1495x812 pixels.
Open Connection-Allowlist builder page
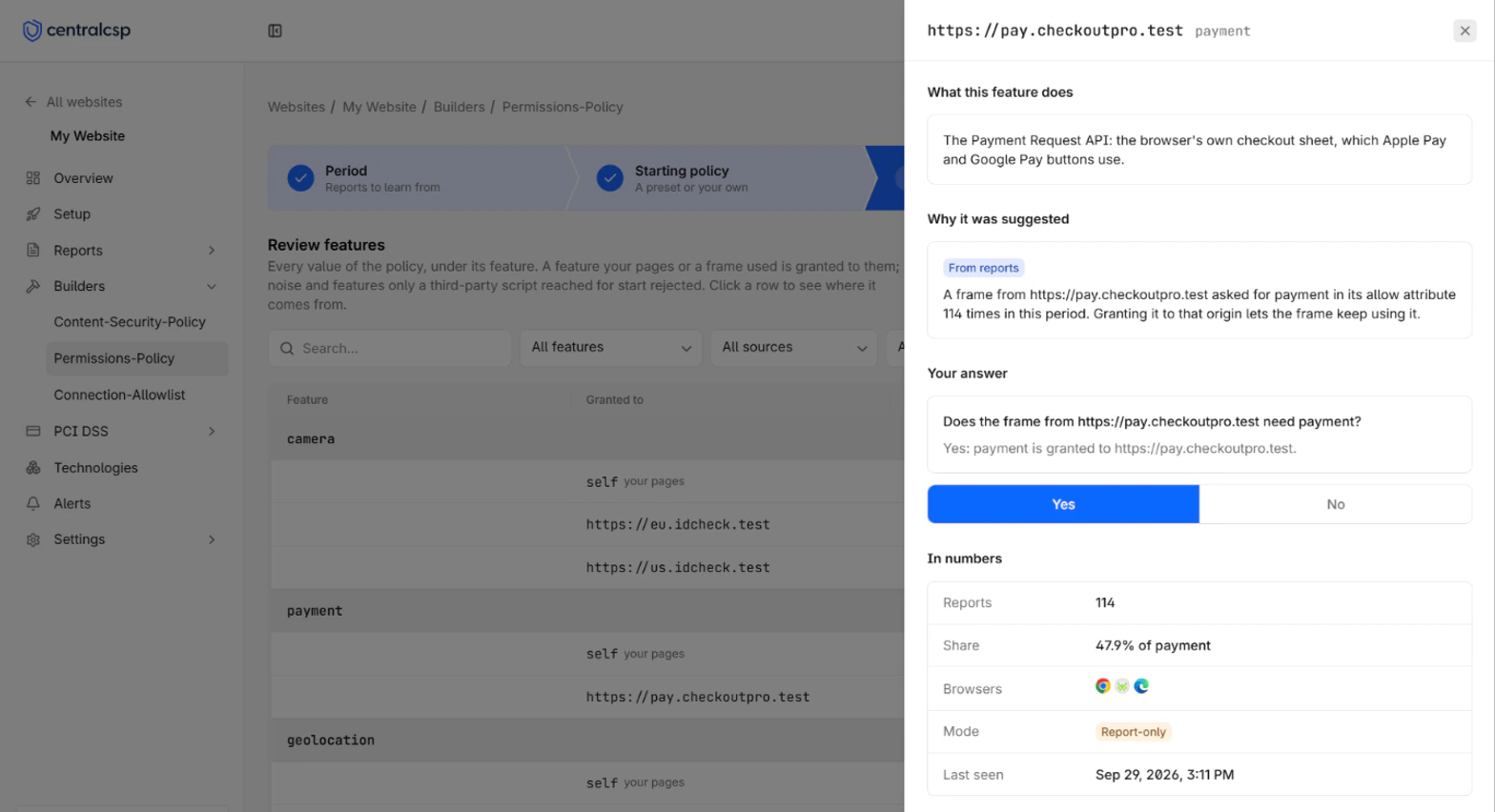pyautogui.click(x=119, y=395)
